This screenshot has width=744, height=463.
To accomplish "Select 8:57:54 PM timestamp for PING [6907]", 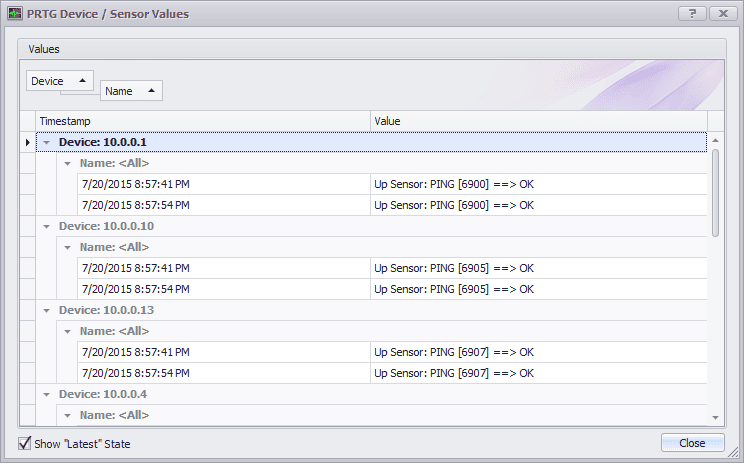I will [x=136, y=373].
